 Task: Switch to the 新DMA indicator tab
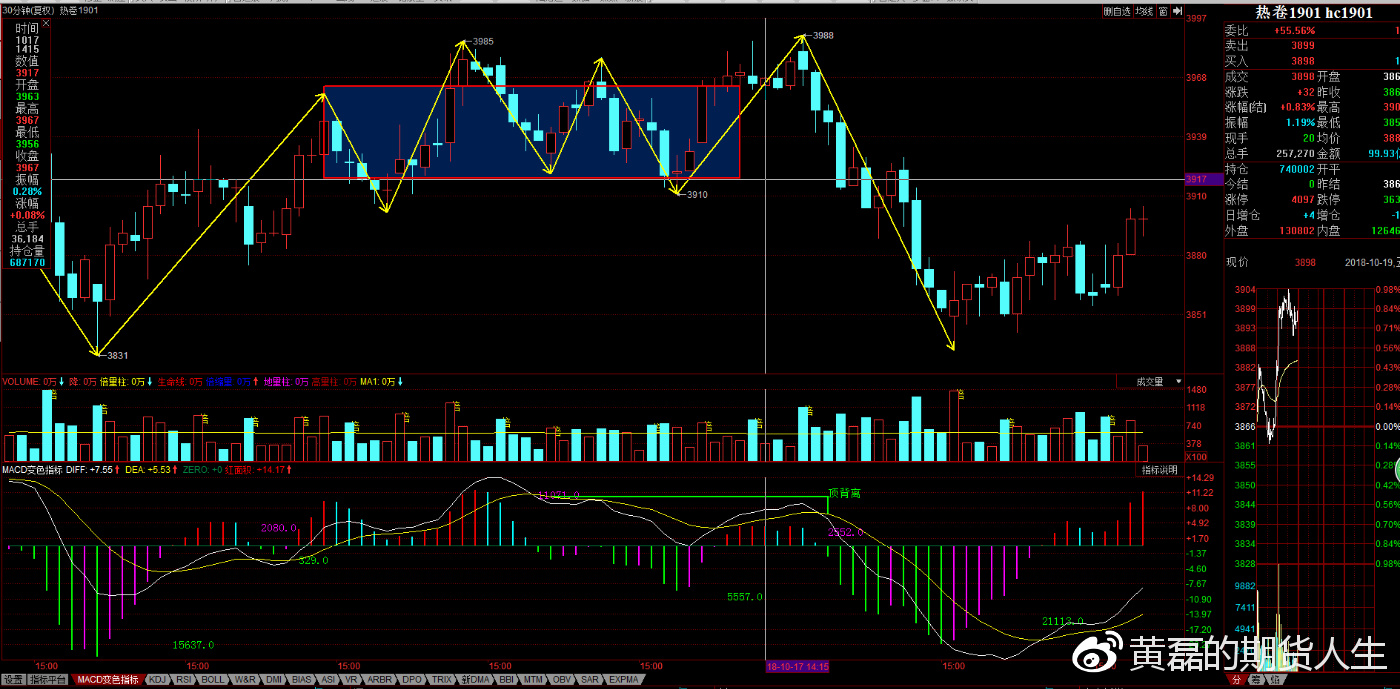(475, 680)
